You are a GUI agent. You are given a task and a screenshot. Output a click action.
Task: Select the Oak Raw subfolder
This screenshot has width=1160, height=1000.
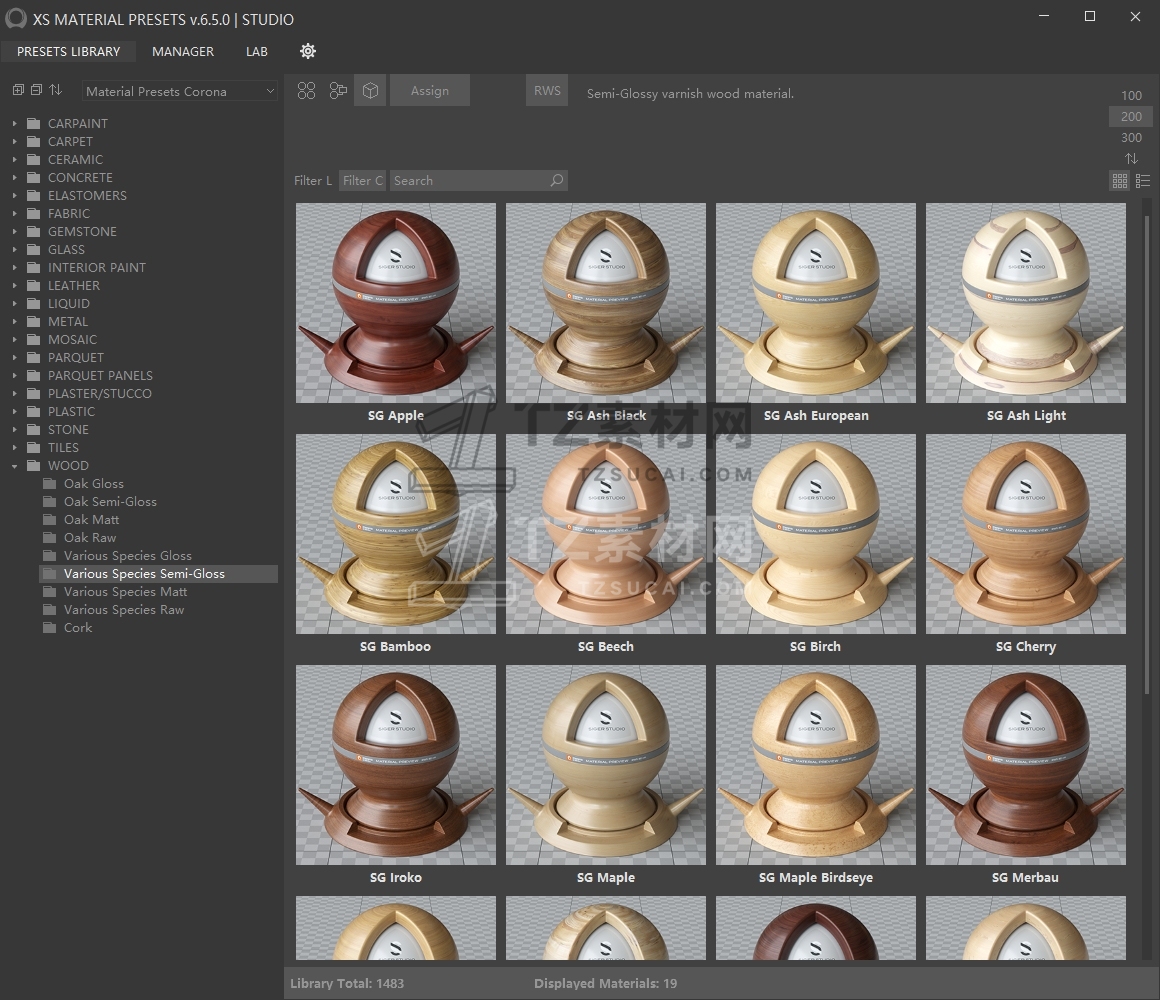pyautogui.click(x=90, y=538)
